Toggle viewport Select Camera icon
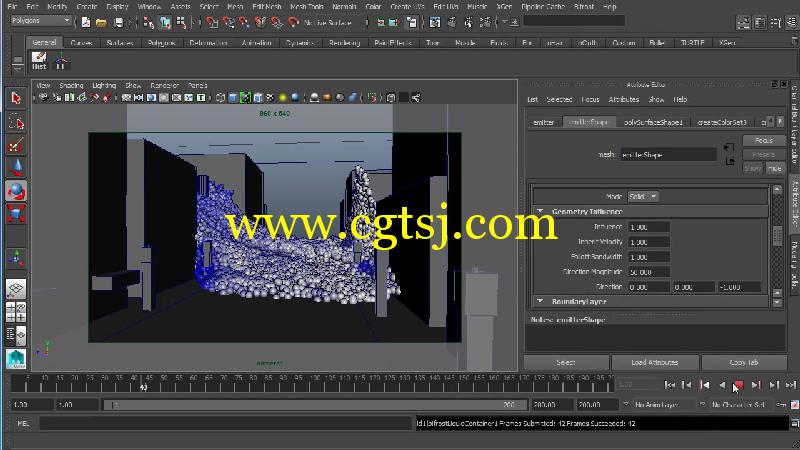800x450 pixels. [44, 97]
